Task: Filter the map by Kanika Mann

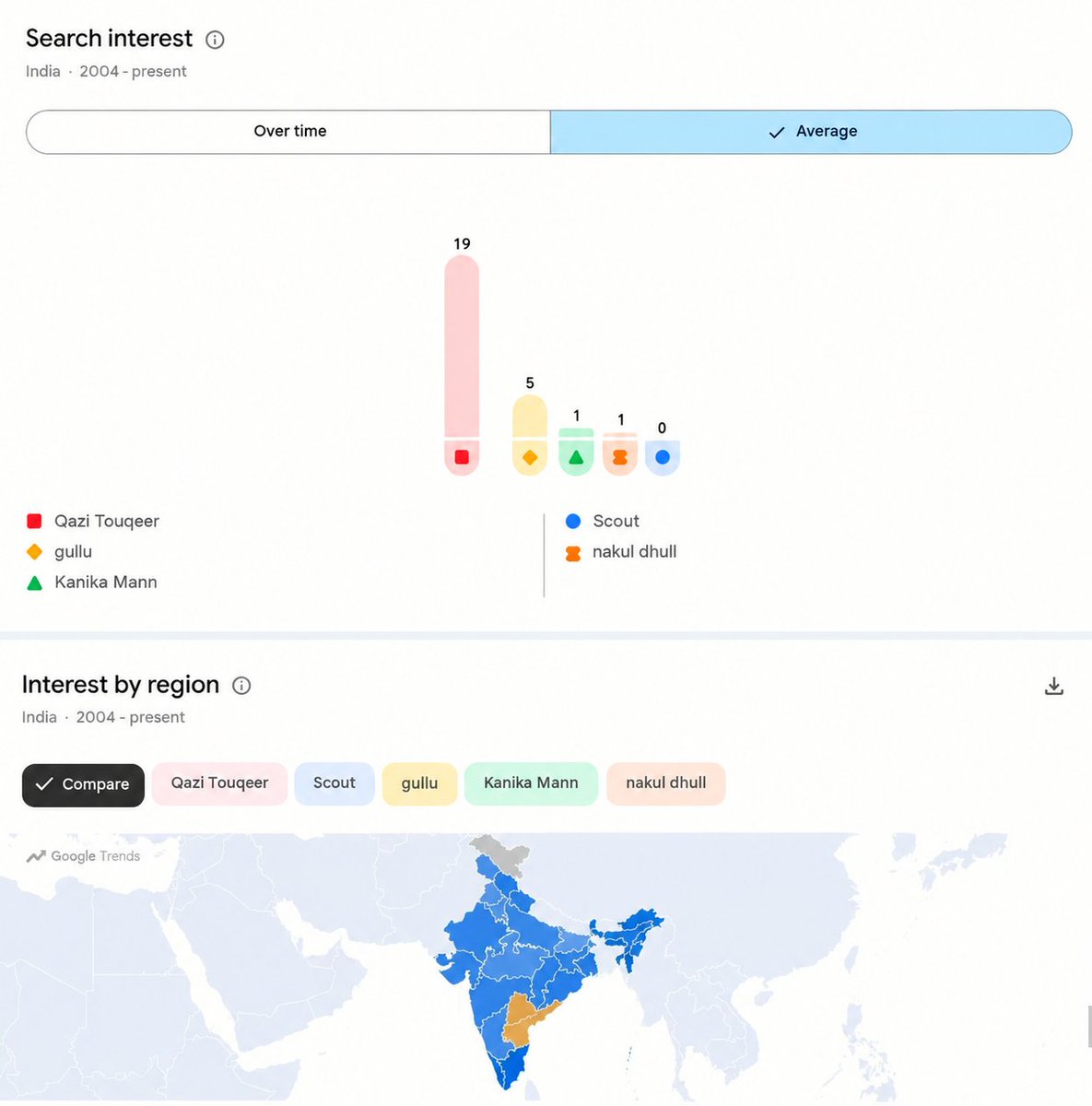Action: [x=531, y=783]
